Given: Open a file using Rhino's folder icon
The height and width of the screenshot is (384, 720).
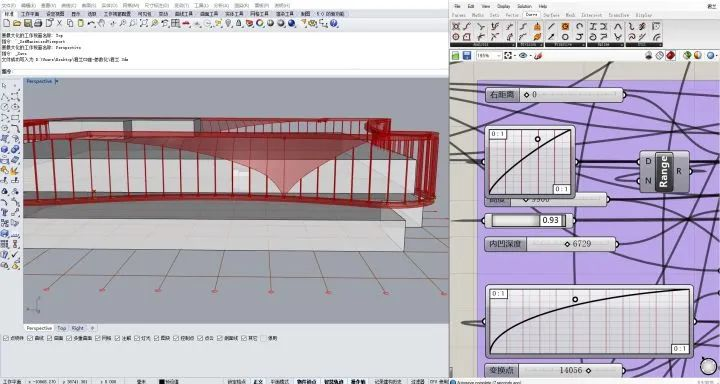Looking at the screenshot, I should (17, 23).
